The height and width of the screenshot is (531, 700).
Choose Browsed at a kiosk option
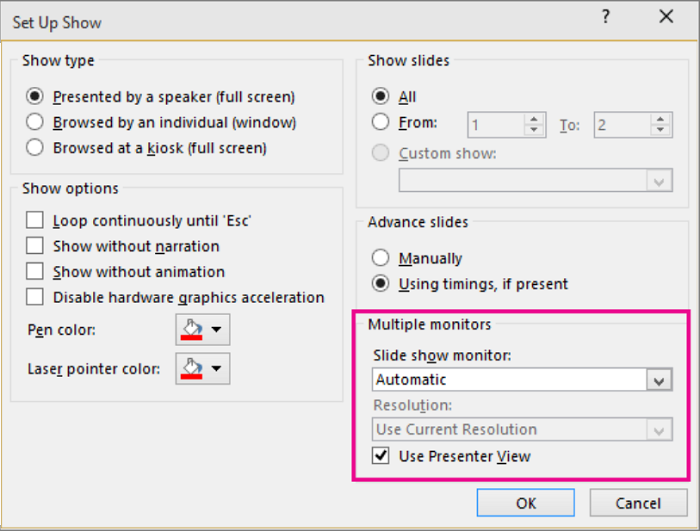click(35, 148)
